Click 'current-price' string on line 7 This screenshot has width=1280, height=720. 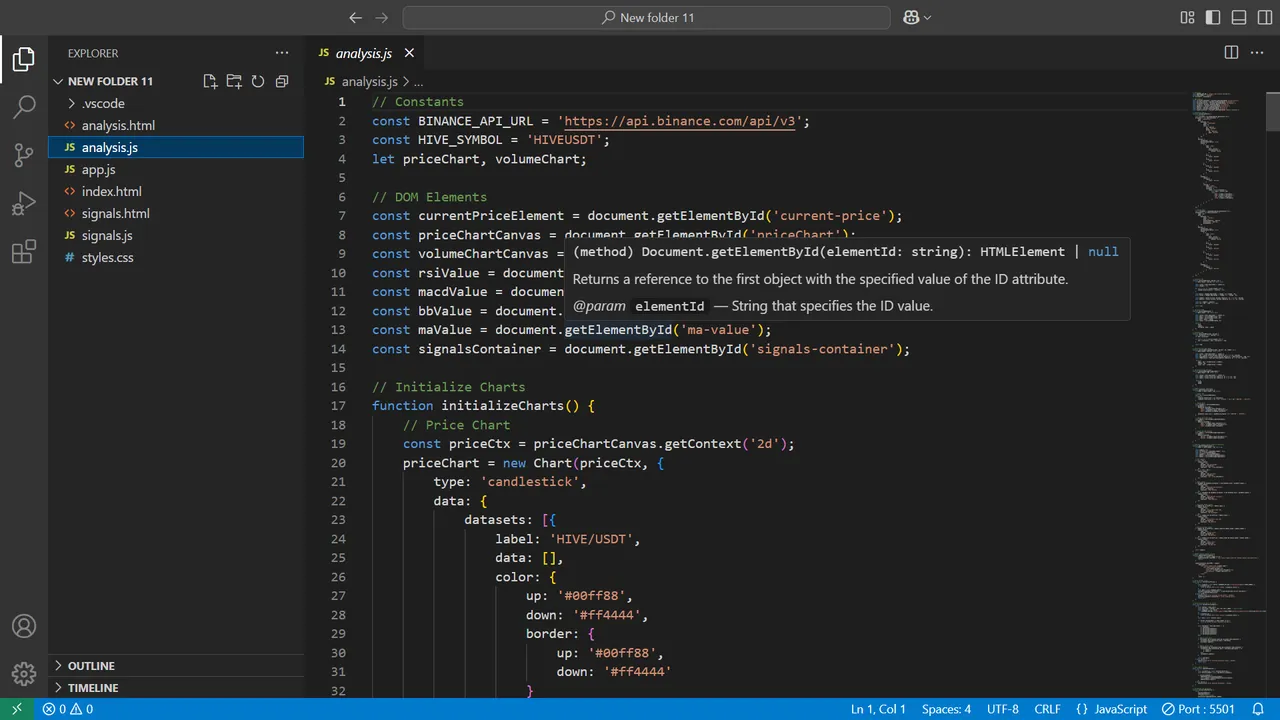[829, 216]
